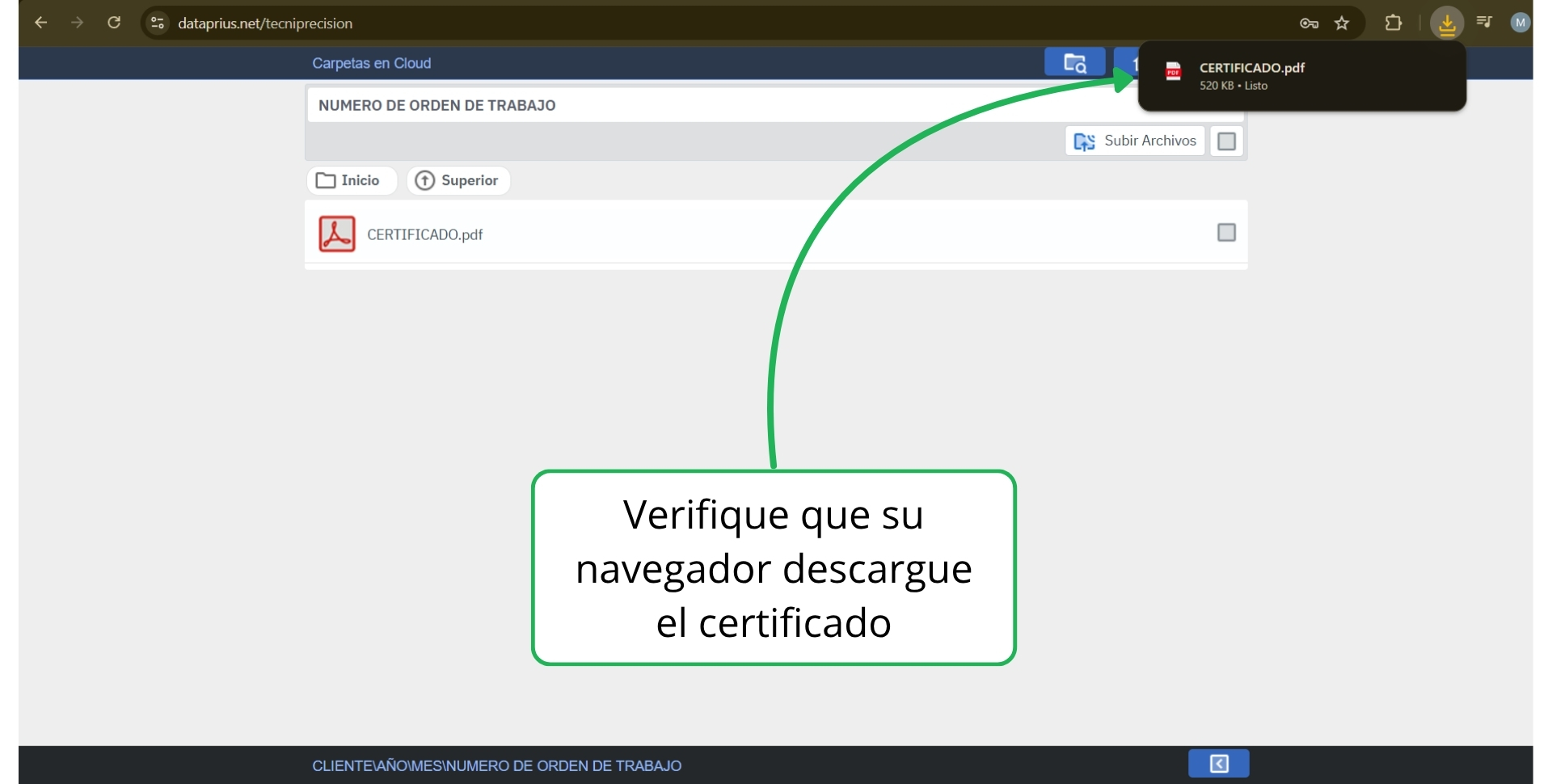The image size is (1552, 784).
Task: Open the site information icon in address bar
Action: (158, 23)
